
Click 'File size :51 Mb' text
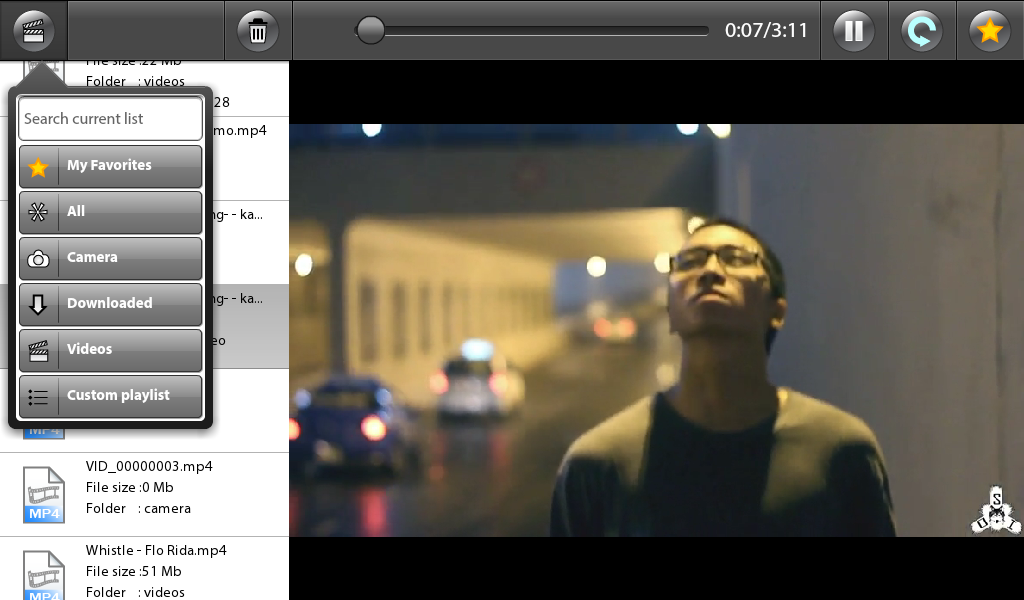pyautogui.click(x=133, y=571)
